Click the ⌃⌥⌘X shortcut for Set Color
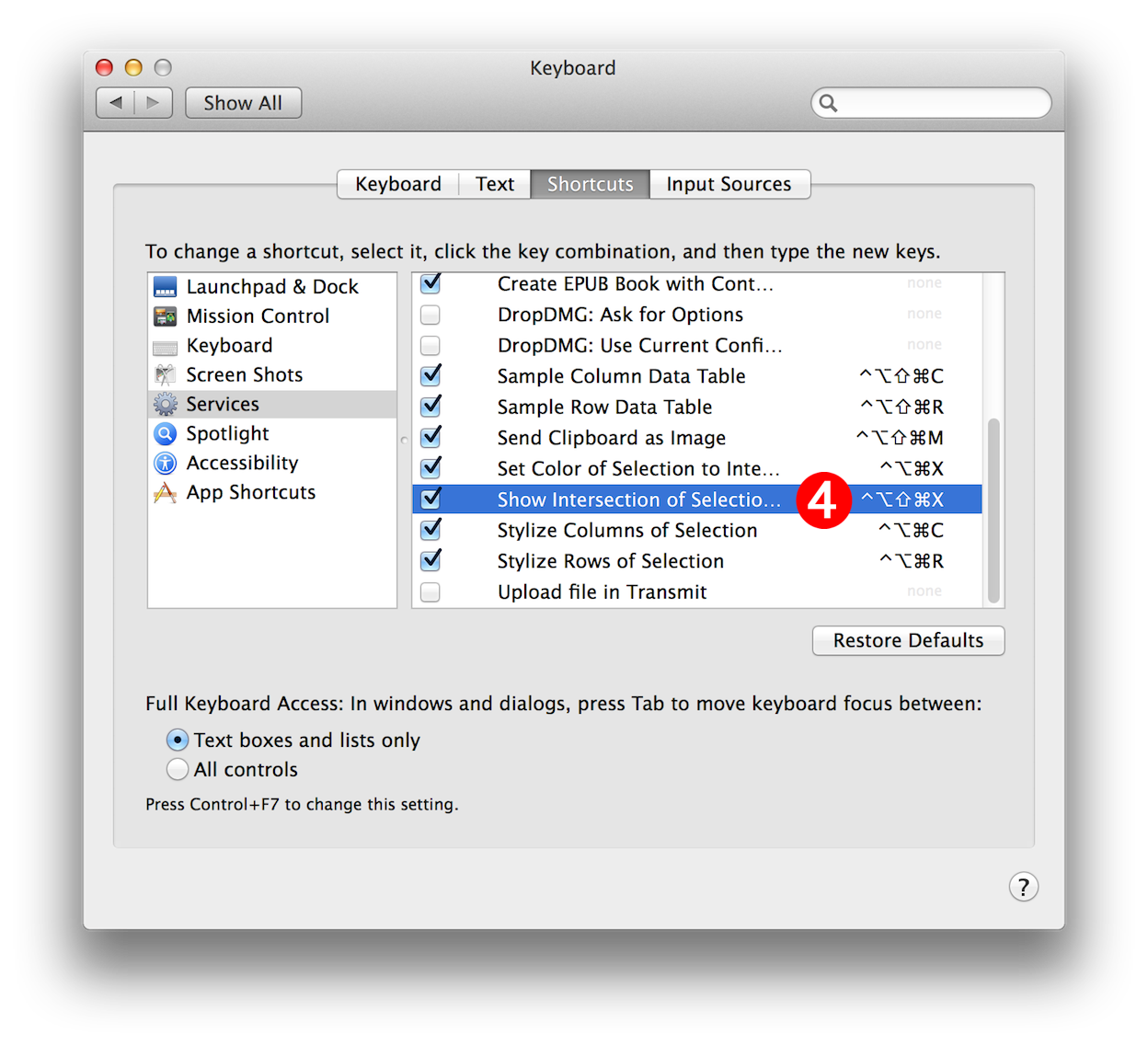The height and width of the screenshot is (1045, 1148). pos(912,468)
